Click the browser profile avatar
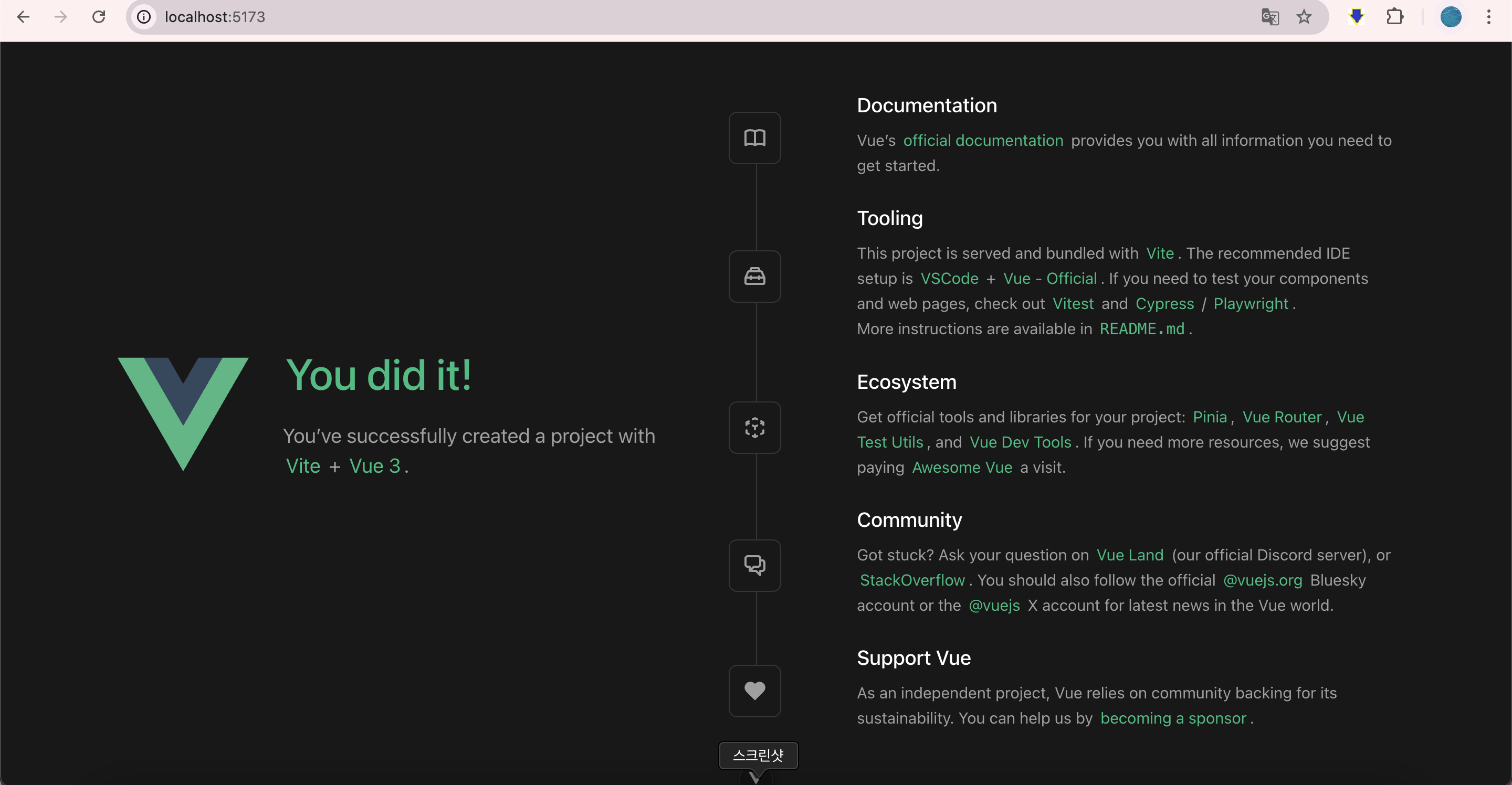Image resolution: width=1512 pixels, height=785 pixels. [x=1451, y=17]
